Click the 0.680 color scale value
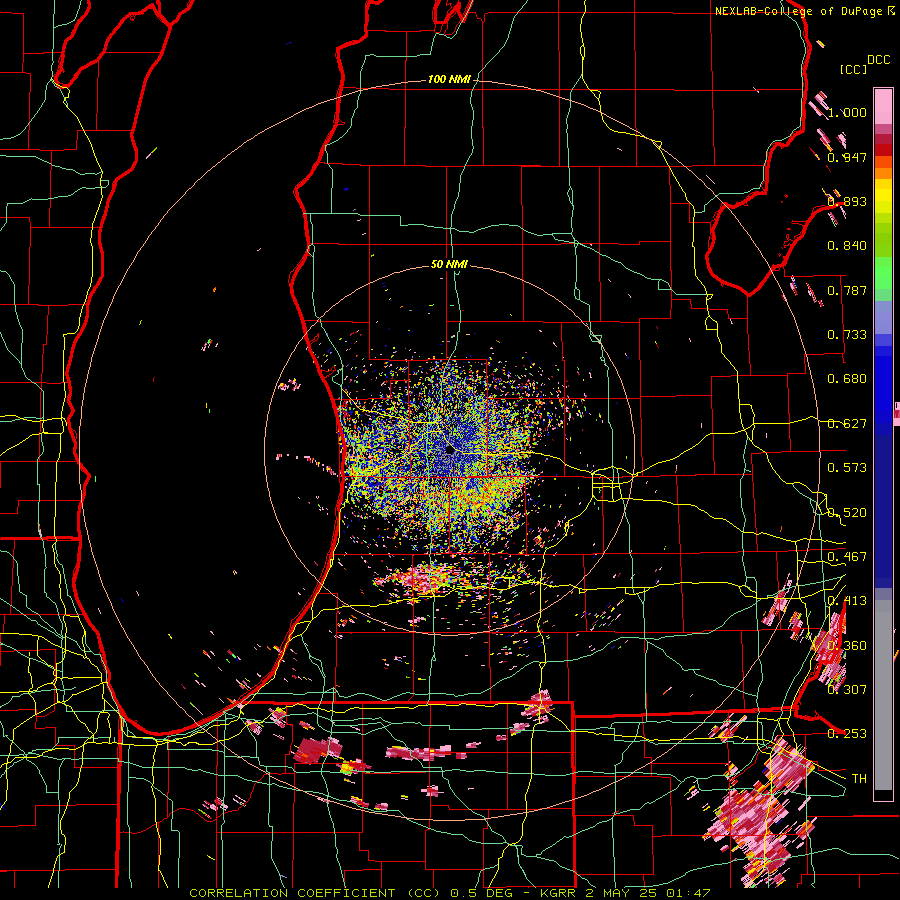 [847, 379]
